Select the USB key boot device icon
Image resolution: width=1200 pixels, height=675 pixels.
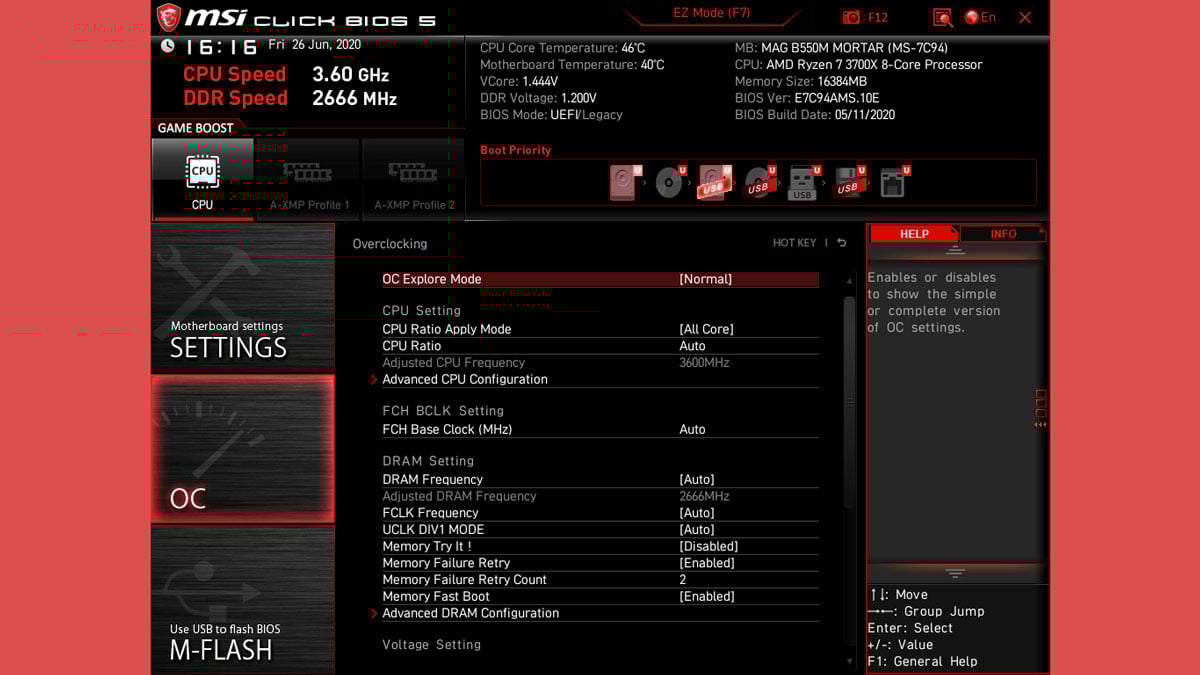click(803, 183)
